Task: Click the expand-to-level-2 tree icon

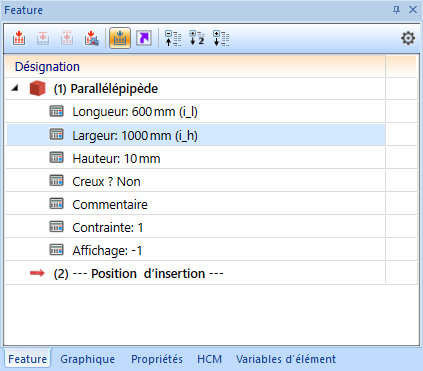Action: pos(197,38)
